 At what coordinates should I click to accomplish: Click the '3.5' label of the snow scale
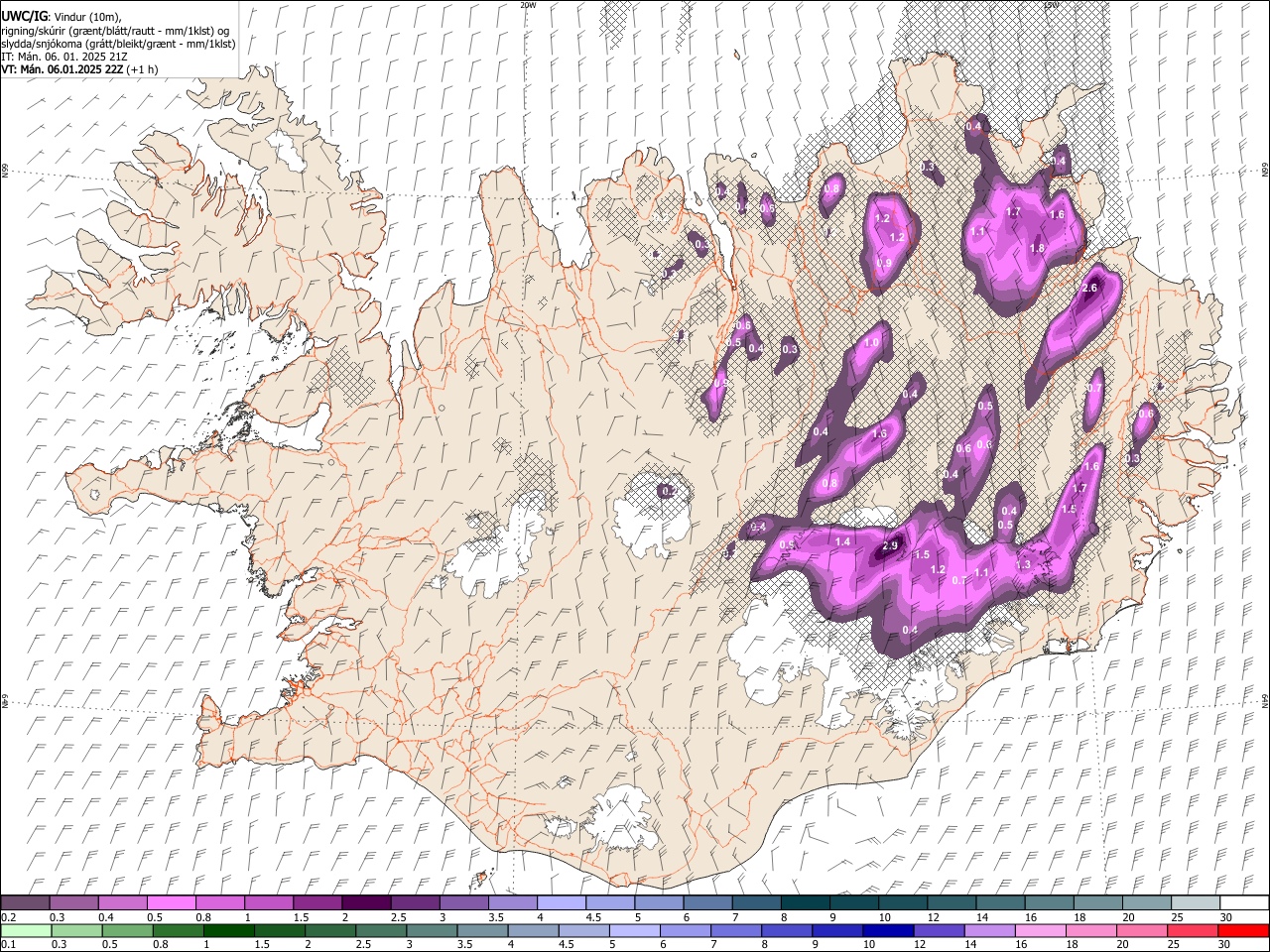496,917
